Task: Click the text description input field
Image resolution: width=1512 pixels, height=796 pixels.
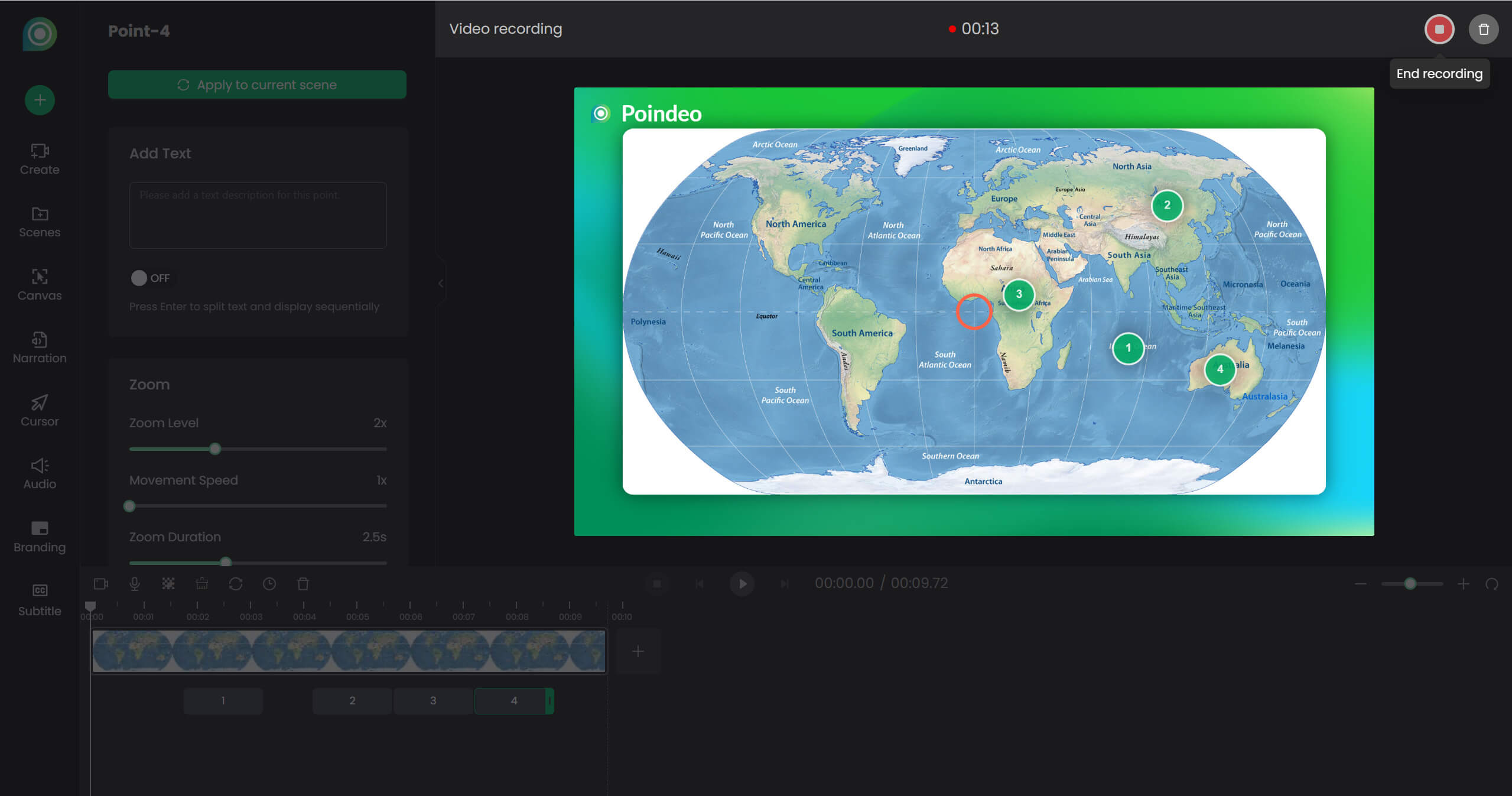Action: [258, 215]
